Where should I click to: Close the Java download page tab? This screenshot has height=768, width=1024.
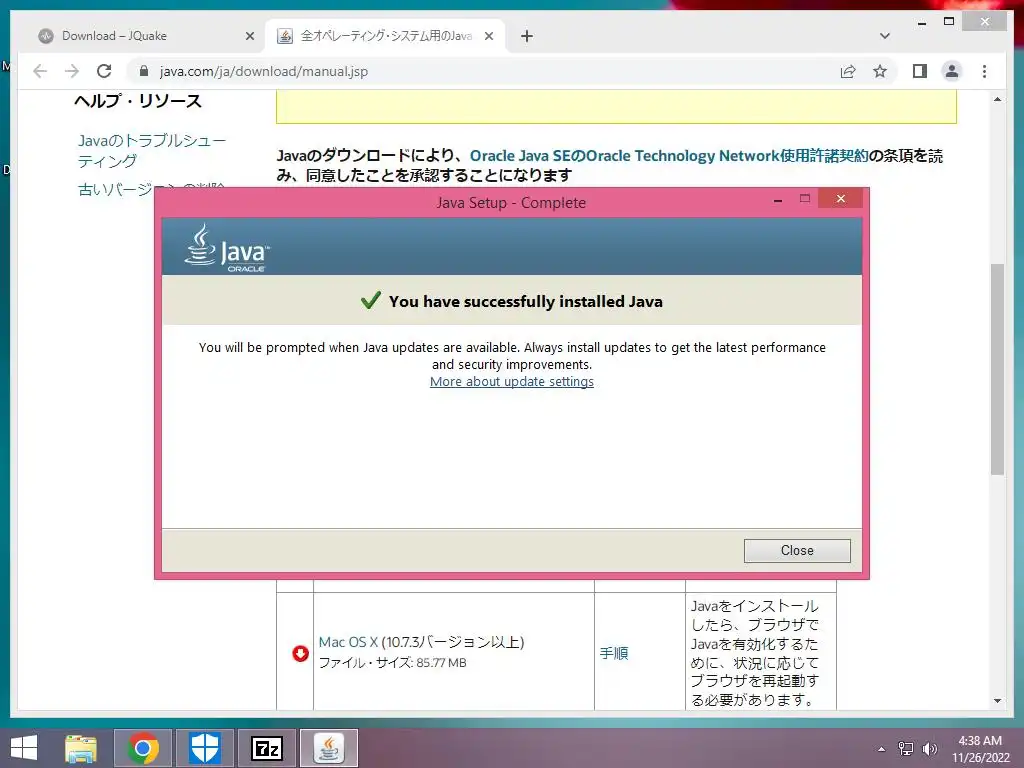(x=488, y=36)
